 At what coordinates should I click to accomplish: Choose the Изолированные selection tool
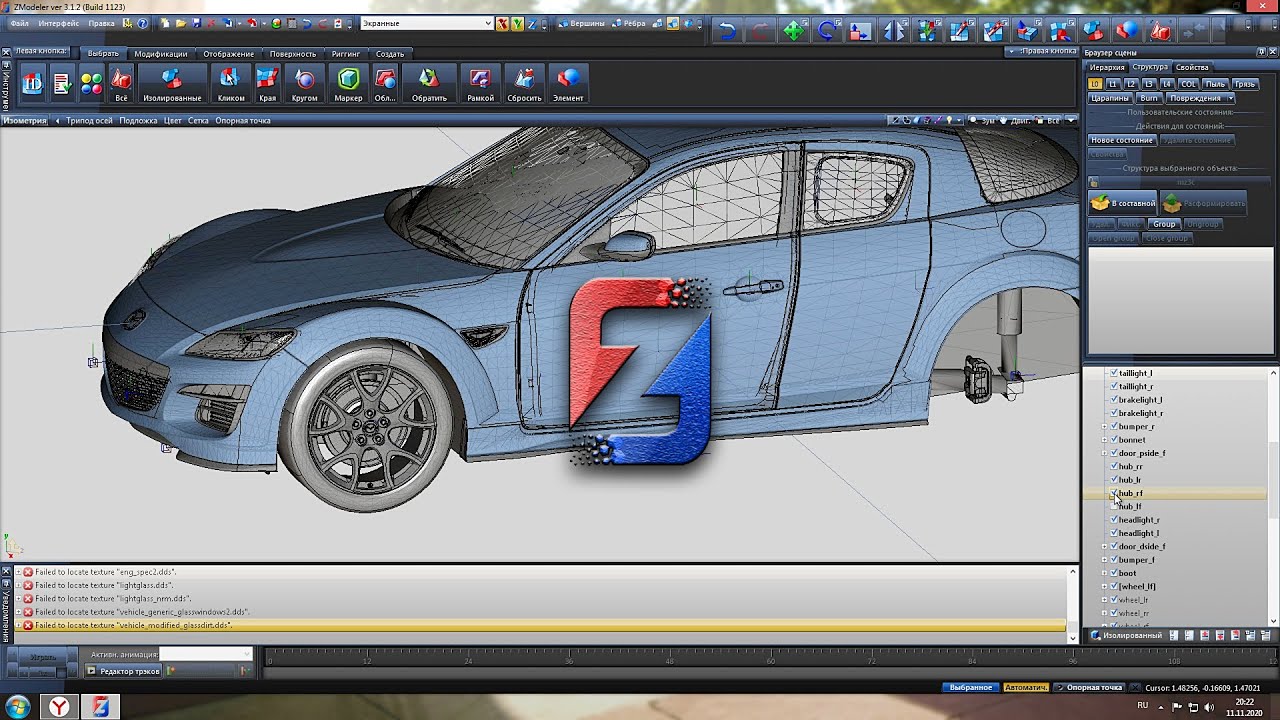click(172, 84)
